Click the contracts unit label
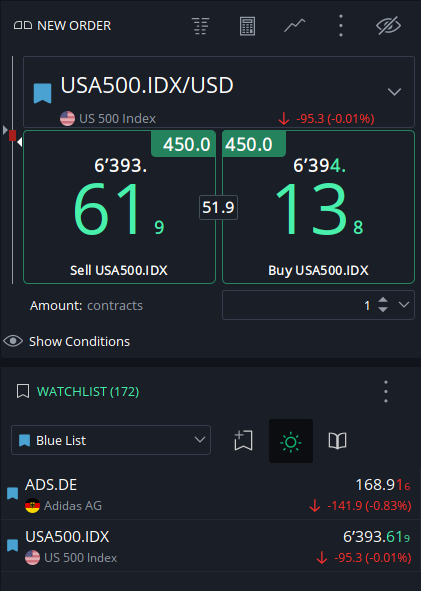Viewport: 421px width, 591px height. pyautogui.click(x=115, y=305)
